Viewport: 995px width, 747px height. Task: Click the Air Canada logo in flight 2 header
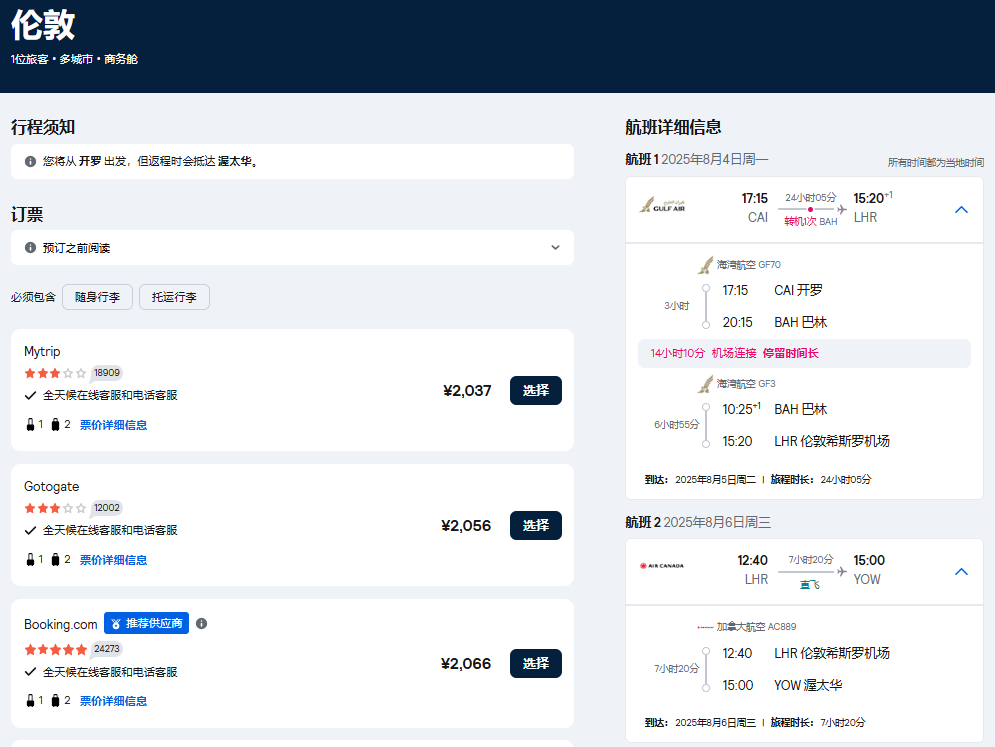tap(662, 565)
